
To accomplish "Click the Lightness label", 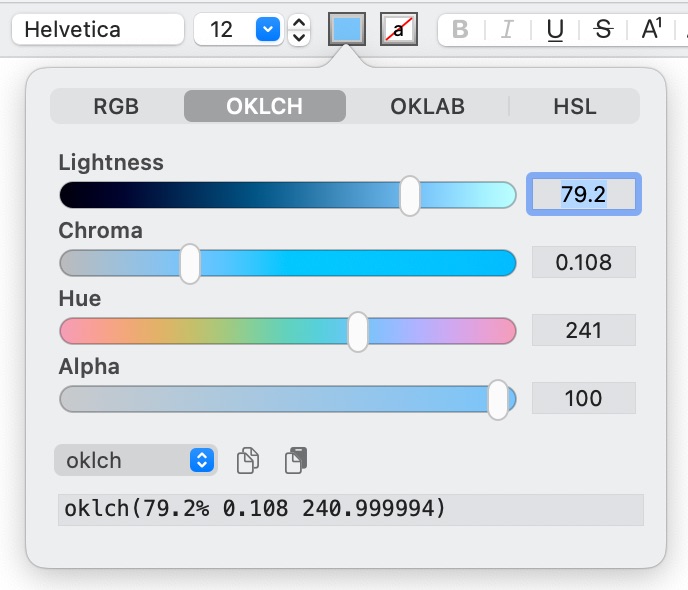I will point(111,162).
